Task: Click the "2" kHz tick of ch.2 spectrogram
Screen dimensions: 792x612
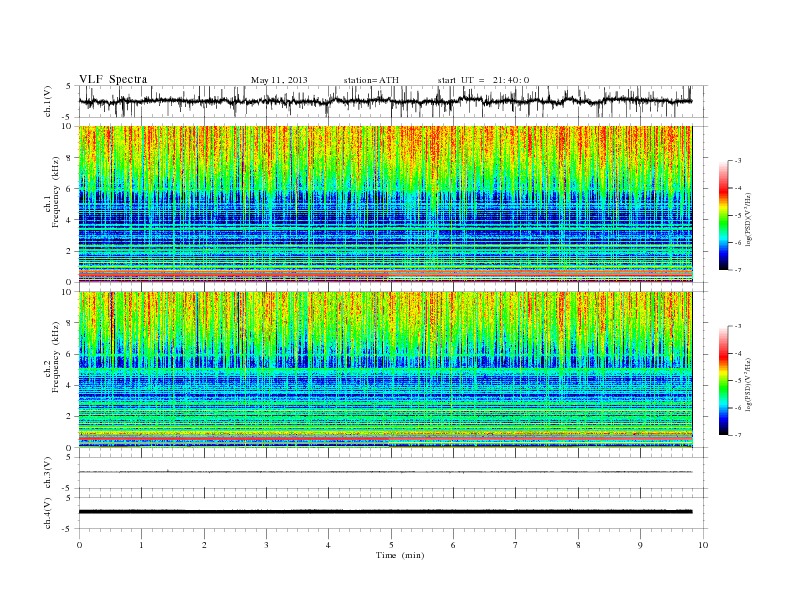Action: (x=70, y=417)
